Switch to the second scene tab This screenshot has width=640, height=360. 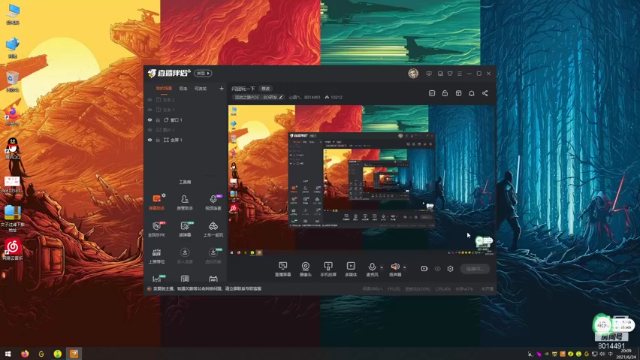[183, 88]
